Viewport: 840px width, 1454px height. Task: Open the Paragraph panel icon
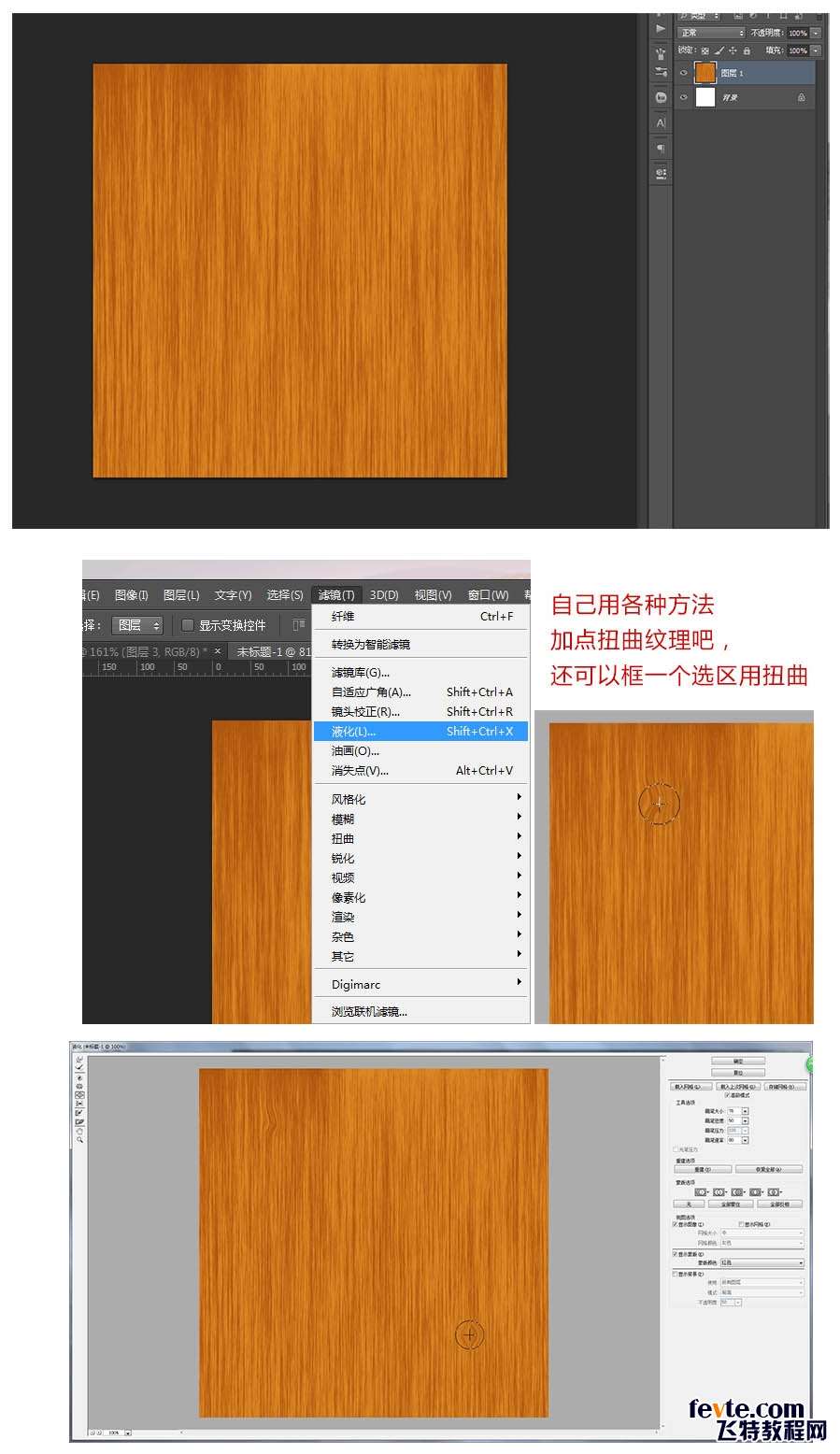click(661, 148)
